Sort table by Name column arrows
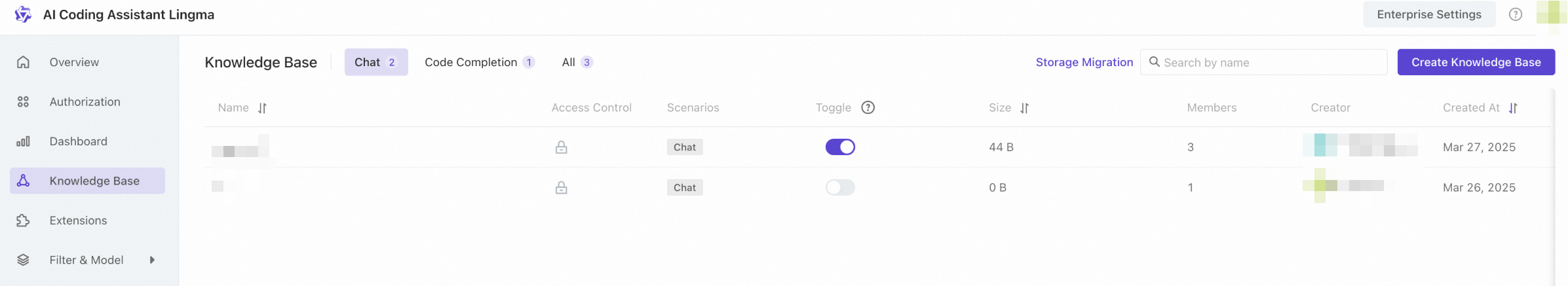Image resolution: width=1568 pixels, height=286 pixels. tap(262, 108)
